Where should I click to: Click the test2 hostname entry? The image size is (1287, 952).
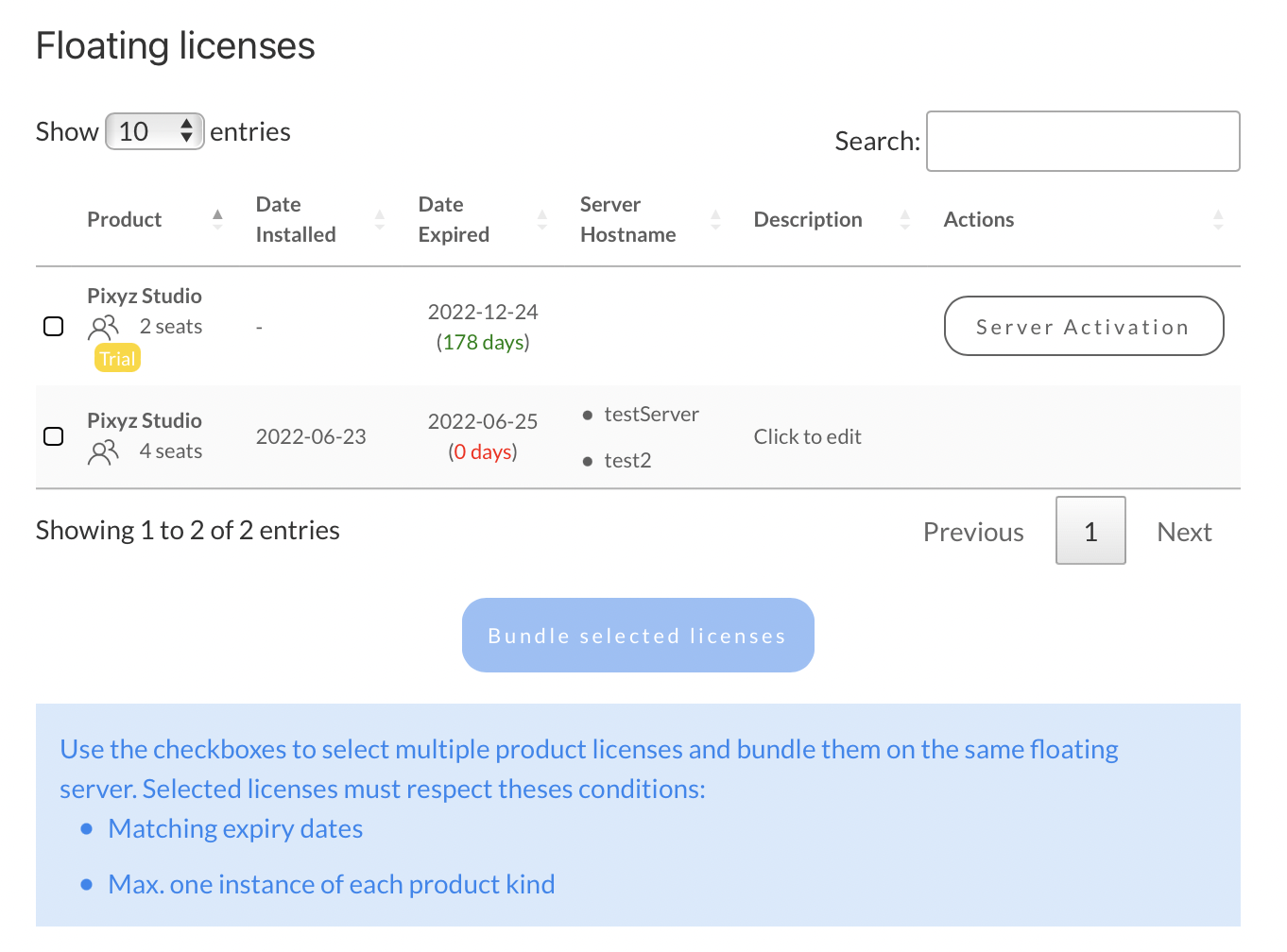point(627,460)
